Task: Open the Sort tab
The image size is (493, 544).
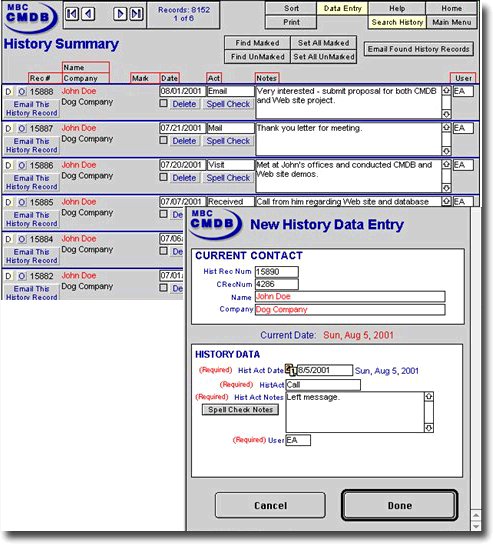Action: (x=291, y=8)
